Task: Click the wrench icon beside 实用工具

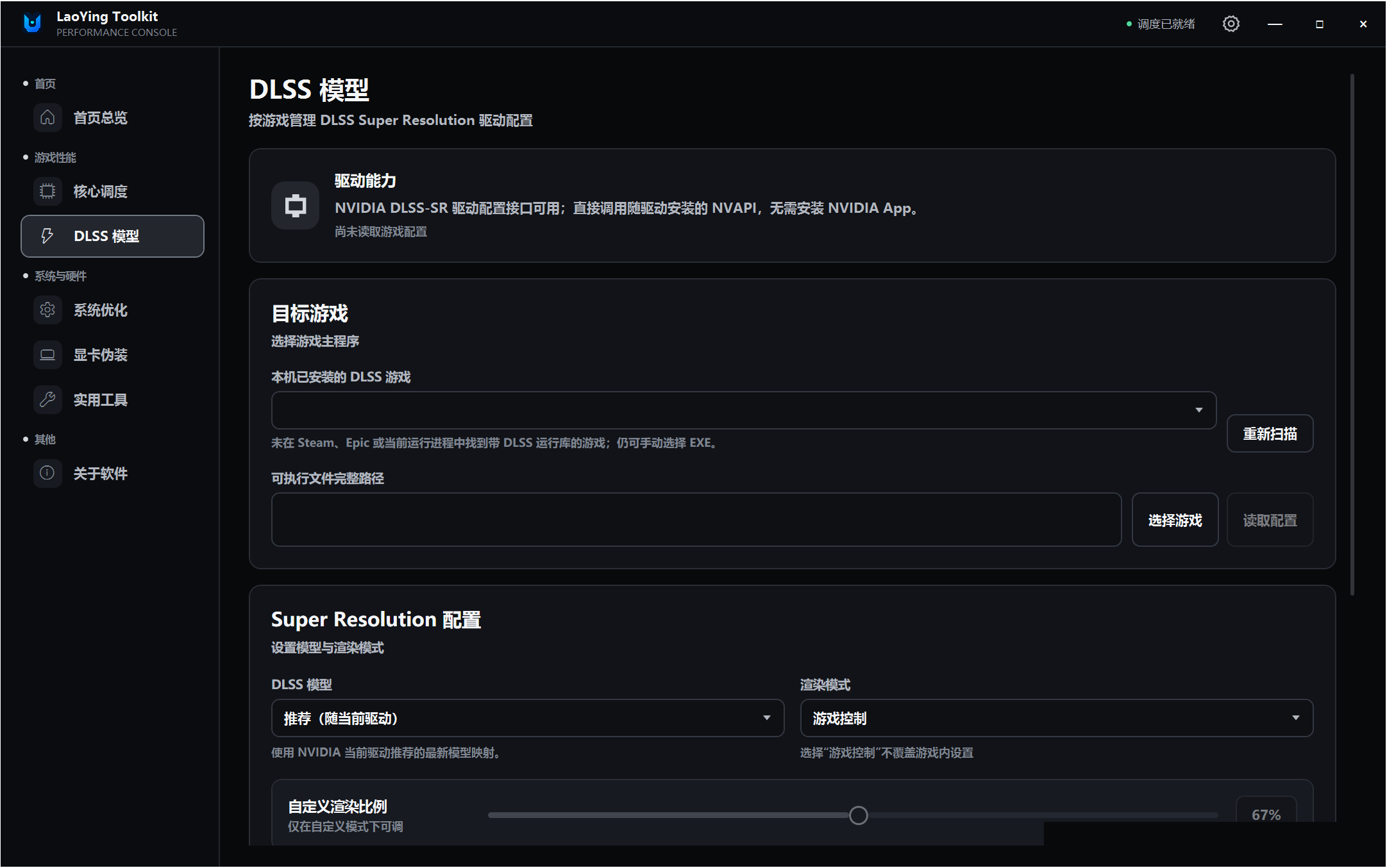Action: click(47, 399)
